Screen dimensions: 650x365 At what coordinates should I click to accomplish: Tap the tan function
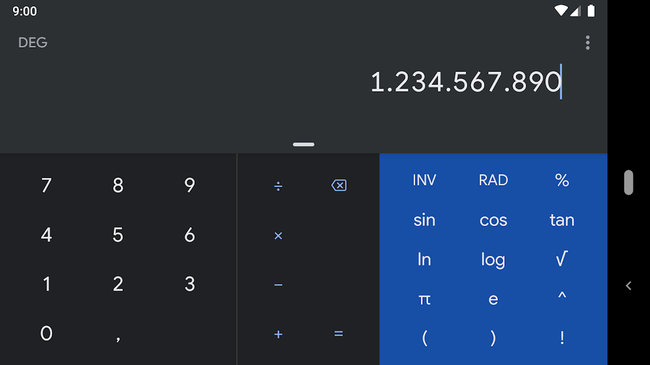pyautogui.click(x=562, y=220)
